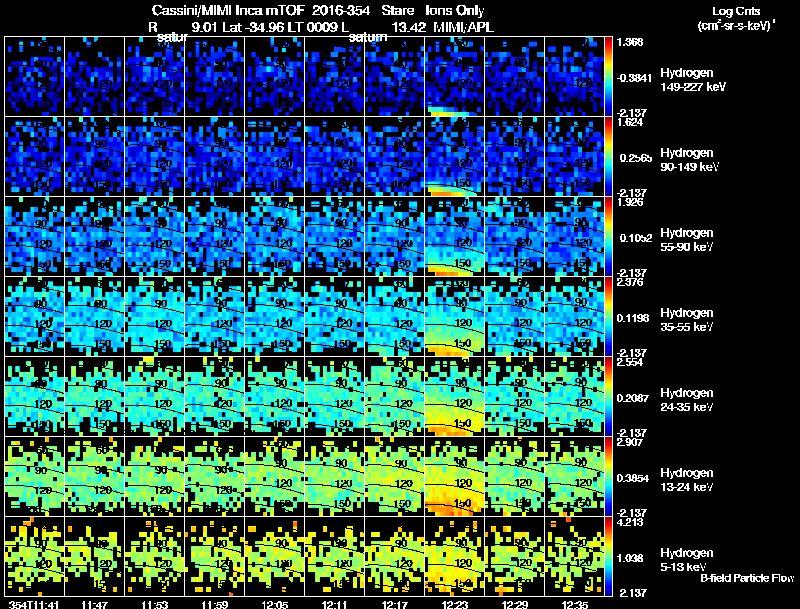Click the color bar for Hydrogen 149-227 keV
This screenshot has width=800, height=609.
click(x=608, y=77)
